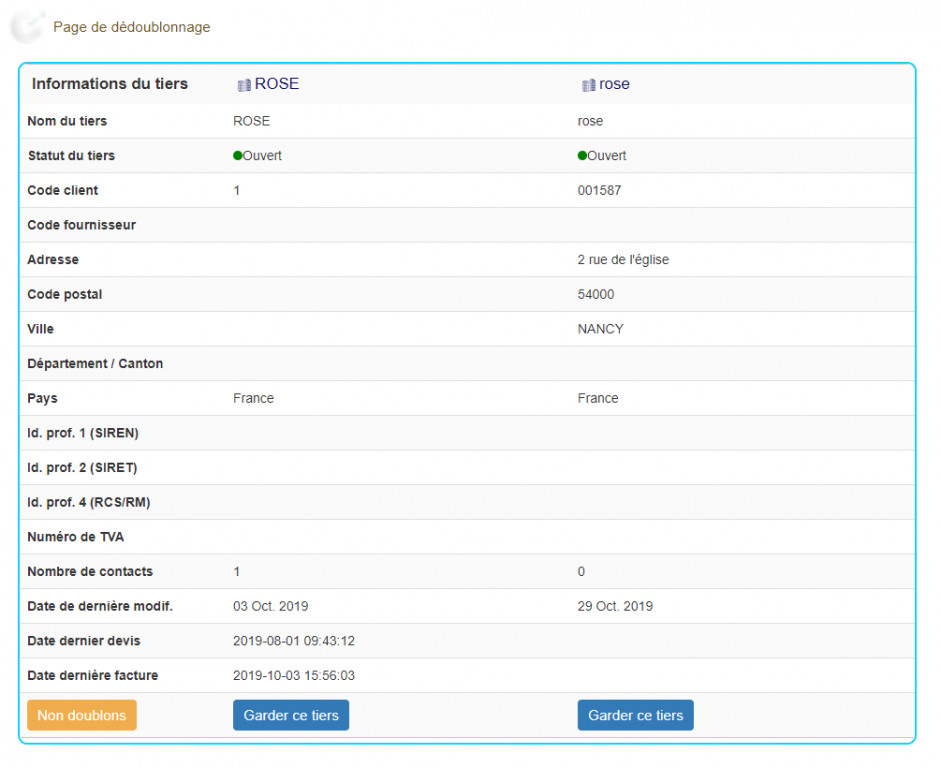This screenshot has height=768, width=941.
Task: Click the NANCY city value
Action: pyautogui.click(x=600, y=329)
